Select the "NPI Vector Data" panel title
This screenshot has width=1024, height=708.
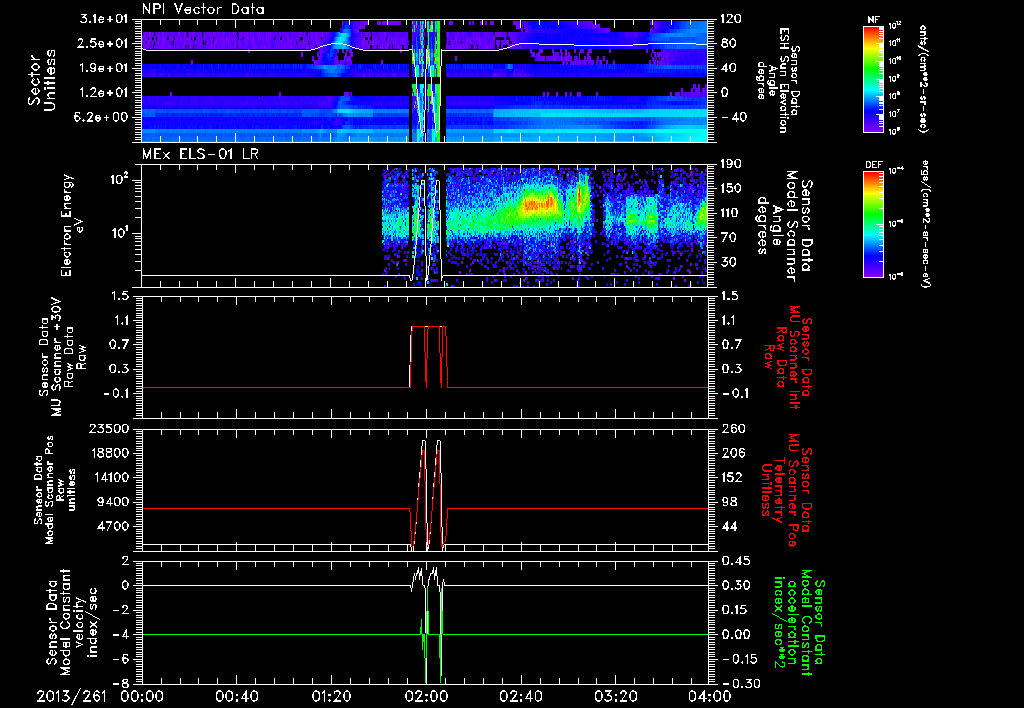204,9
